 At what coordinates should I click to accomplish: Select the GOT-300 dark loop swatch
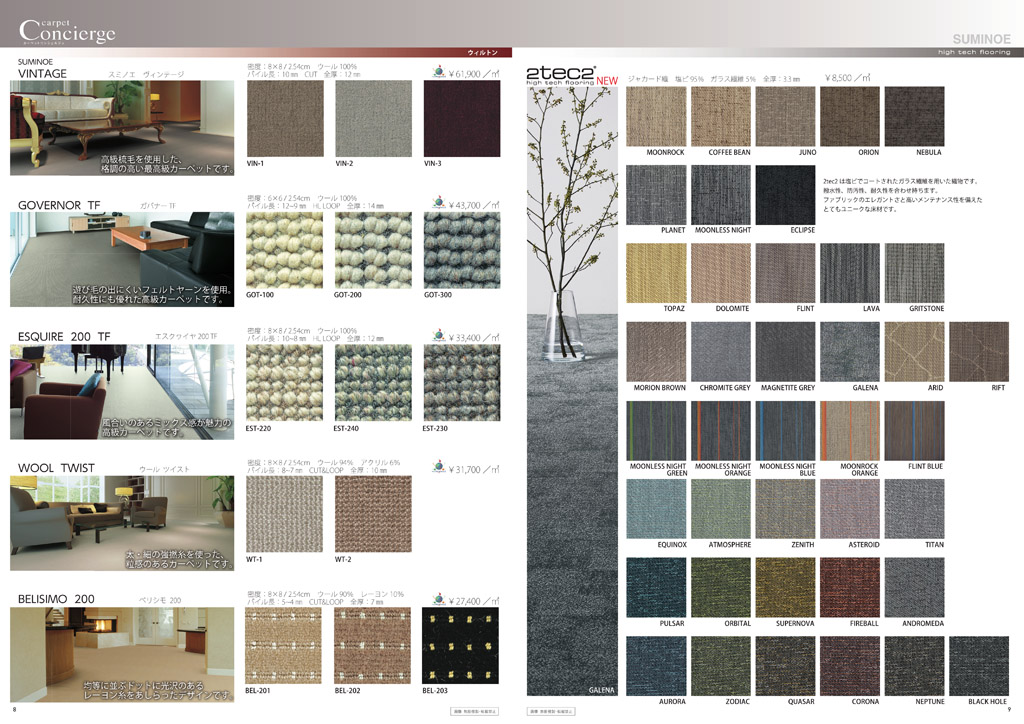(462, 250)
